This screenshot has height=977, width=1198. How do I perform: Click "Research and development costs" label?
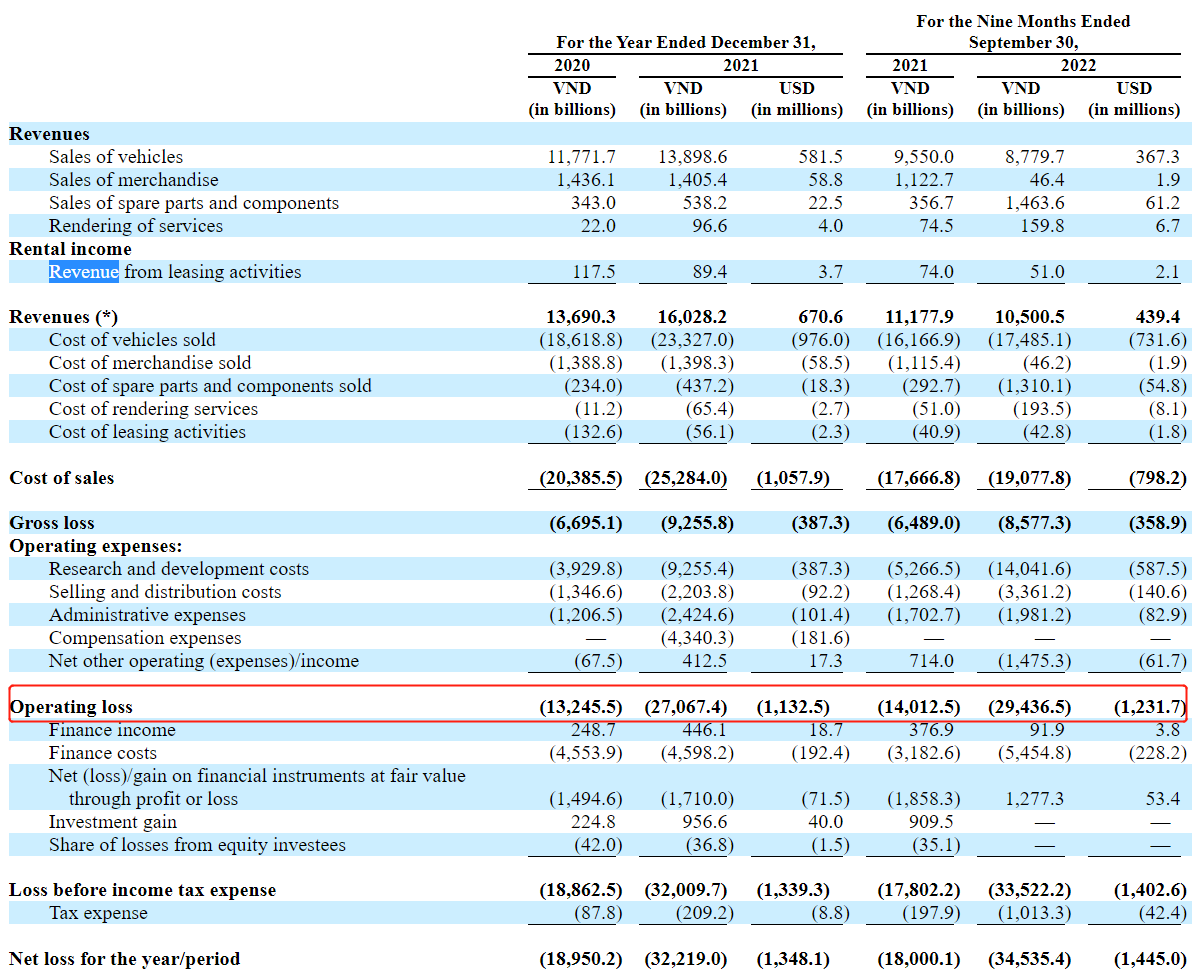tap(179, 569)
